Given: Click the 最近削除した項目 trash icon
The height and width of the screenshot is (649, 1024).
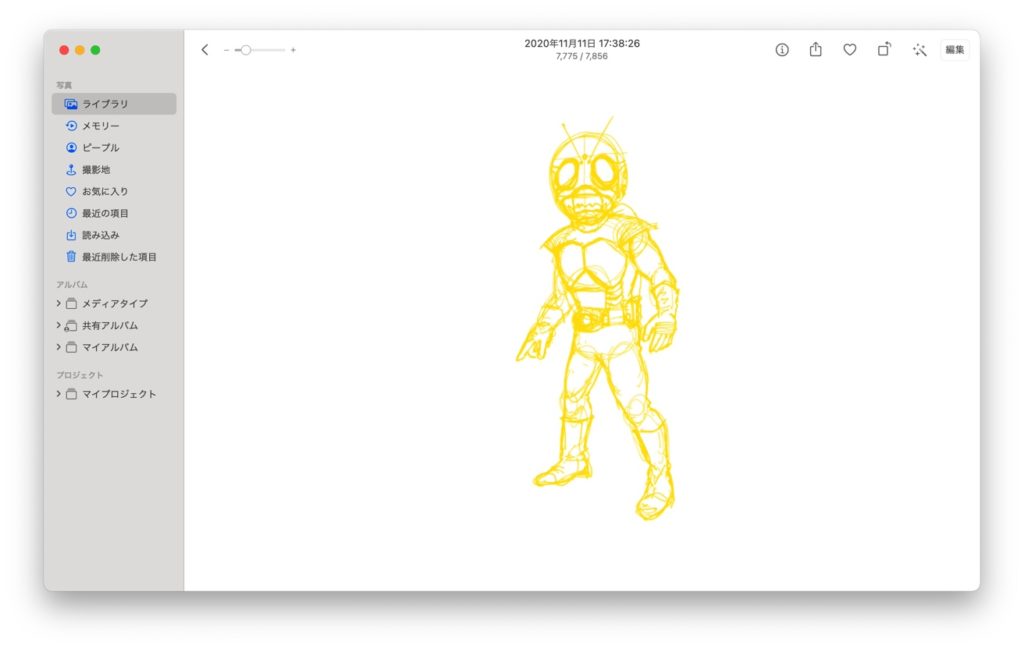Looking at the screenshot, I should tap(71, 257).
